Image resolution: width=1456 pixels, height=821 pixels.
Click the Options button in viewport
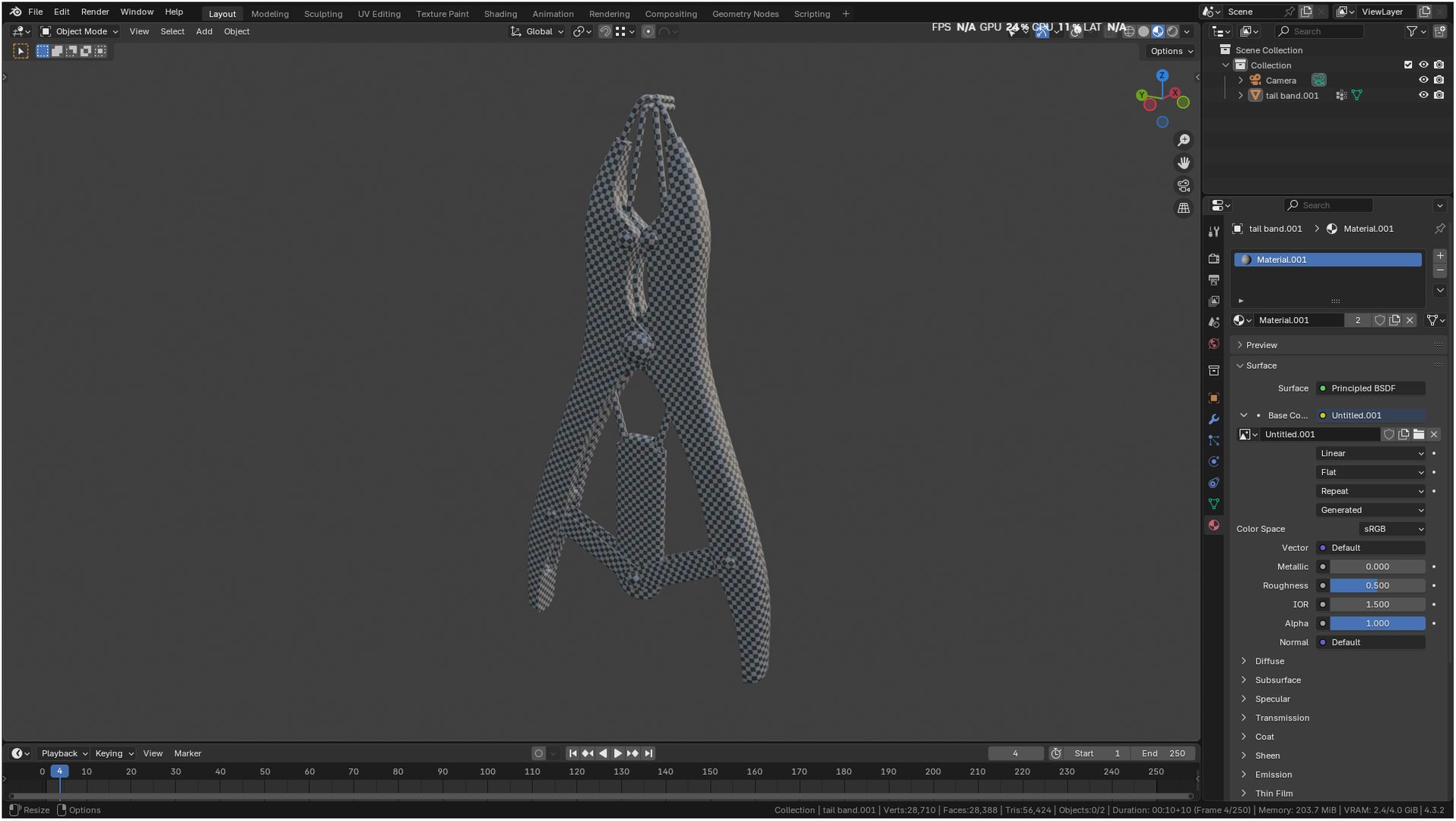pos(1172,51)
